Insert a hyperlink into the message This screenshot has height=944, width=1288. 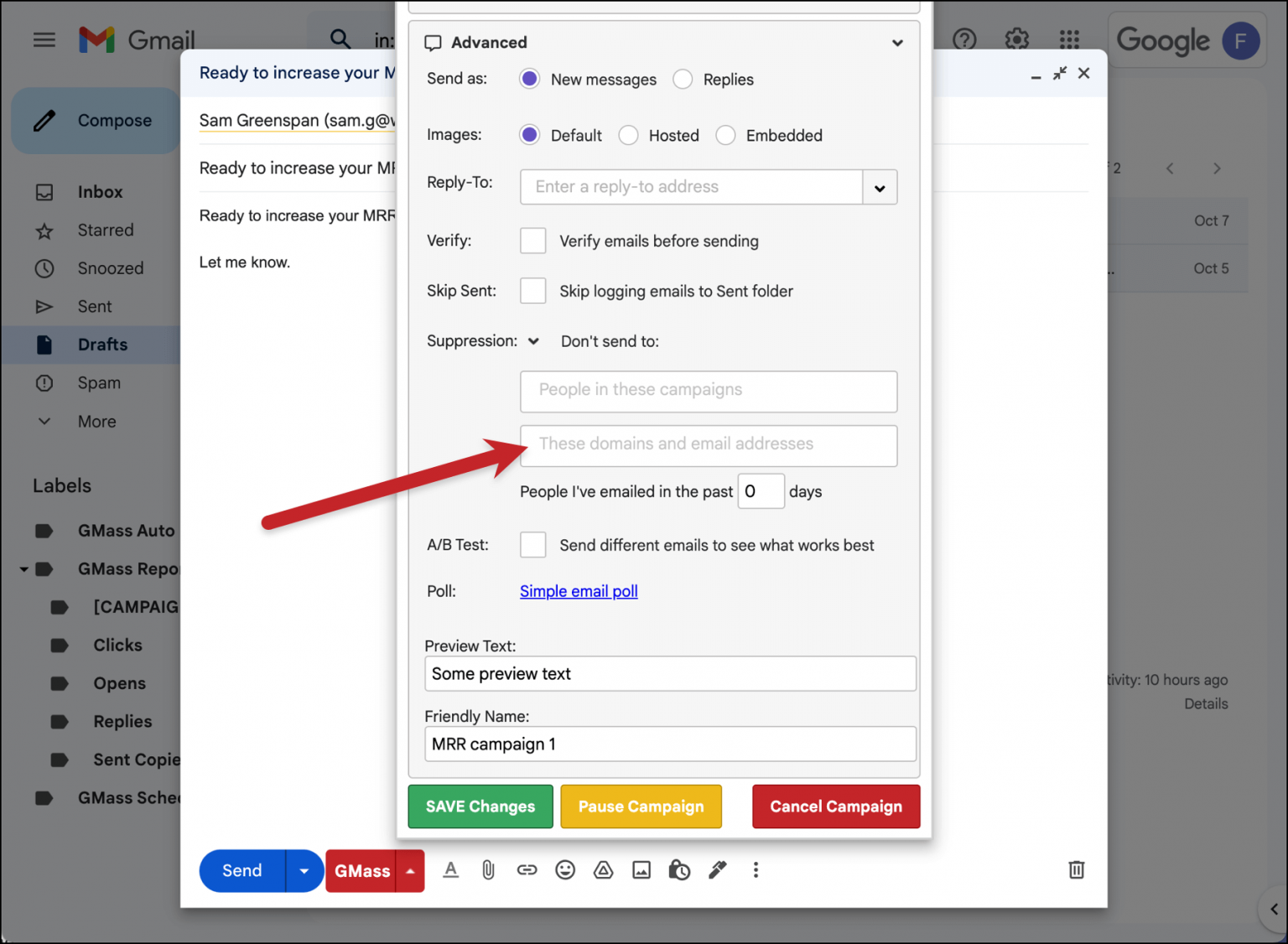click(527, 870)
